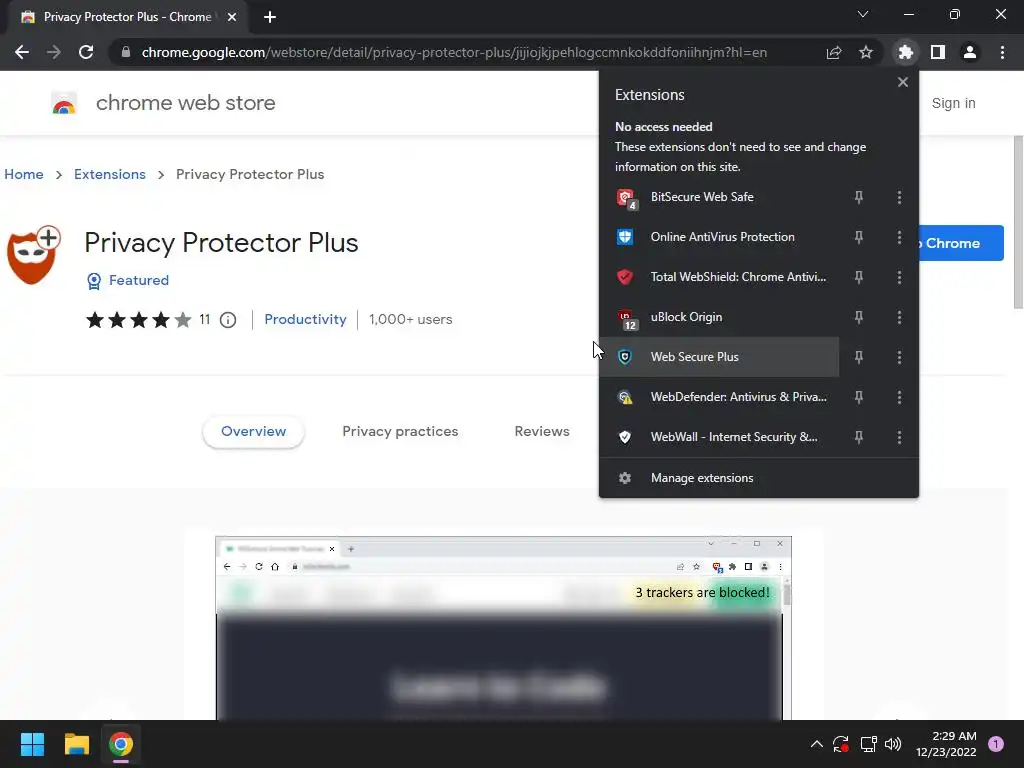Viewport: 1024px width, 768px height.
Task: Open more actions for Web Secure Plus
Action: point(899,357)
